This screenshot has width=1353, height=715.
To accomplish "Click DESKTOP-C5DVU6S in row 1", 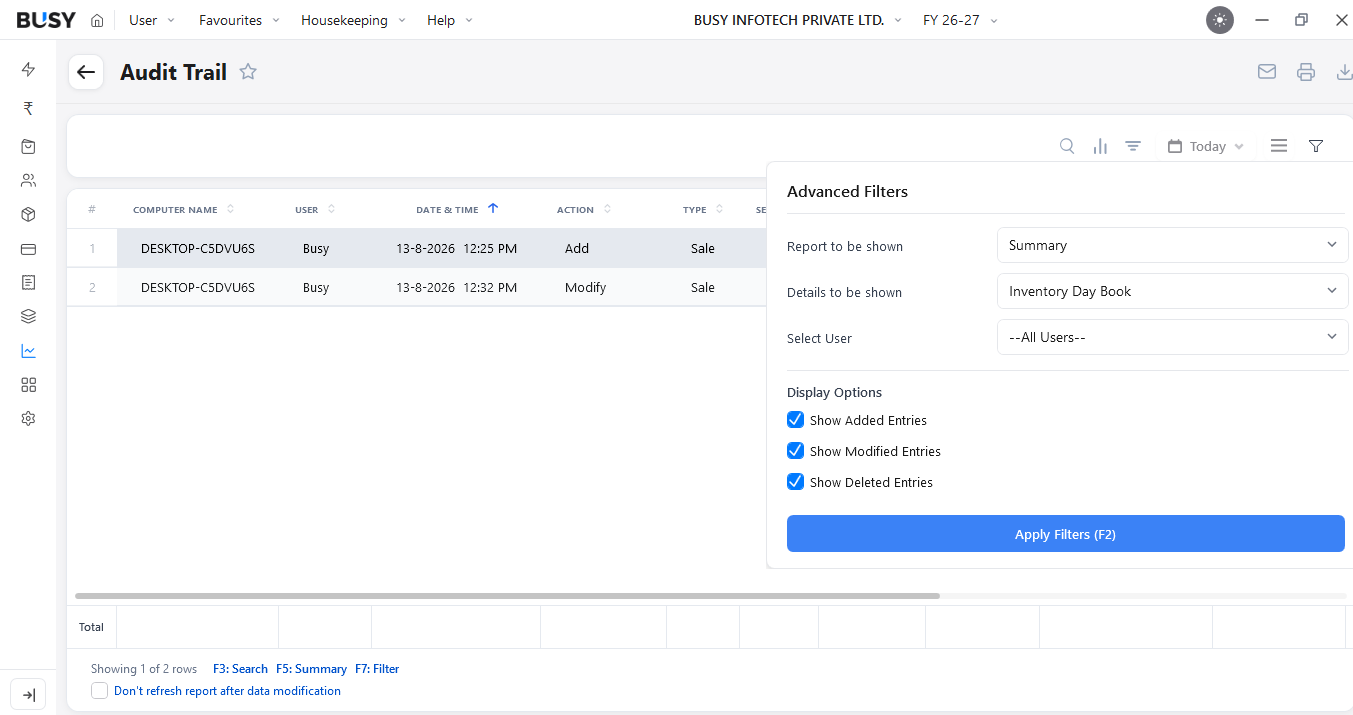I will [198, 248].
